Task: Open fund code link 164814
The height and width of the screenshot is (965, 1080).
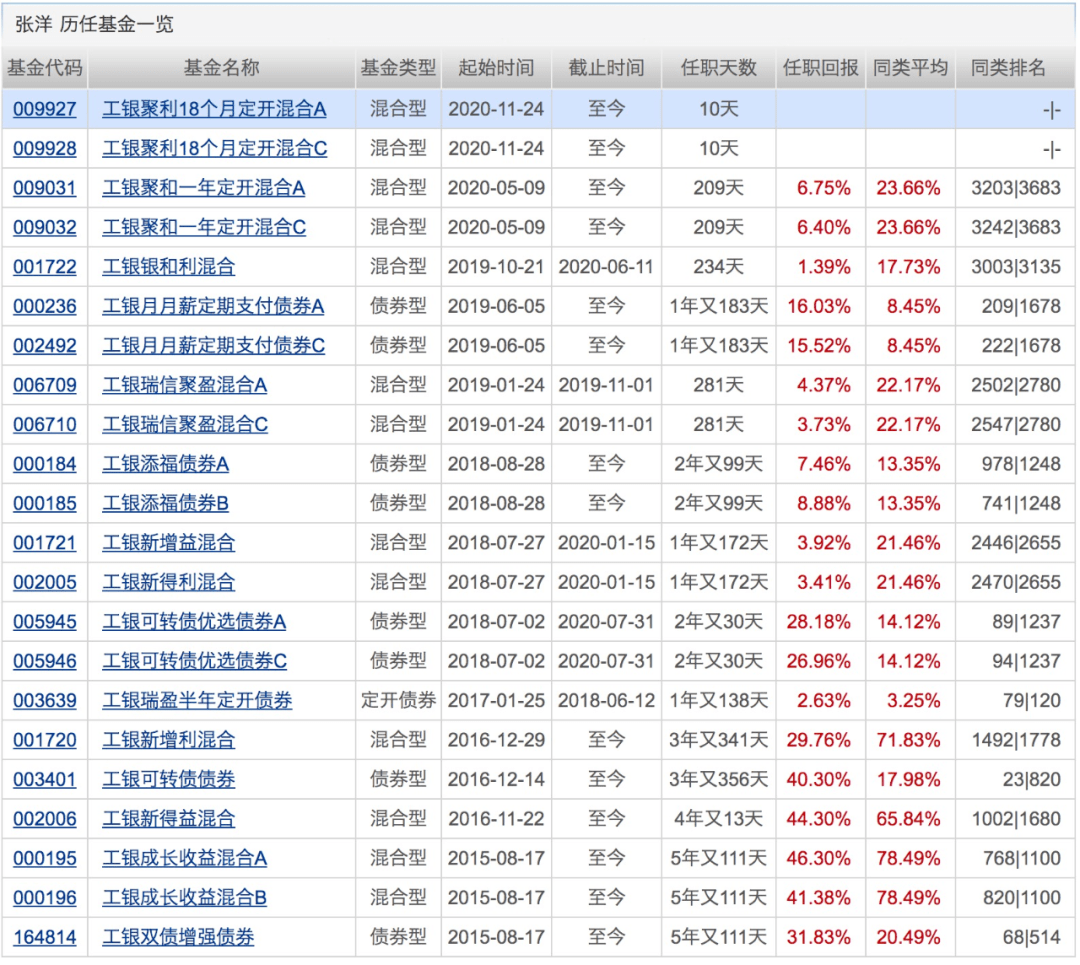Action: (x=45, y=937)
